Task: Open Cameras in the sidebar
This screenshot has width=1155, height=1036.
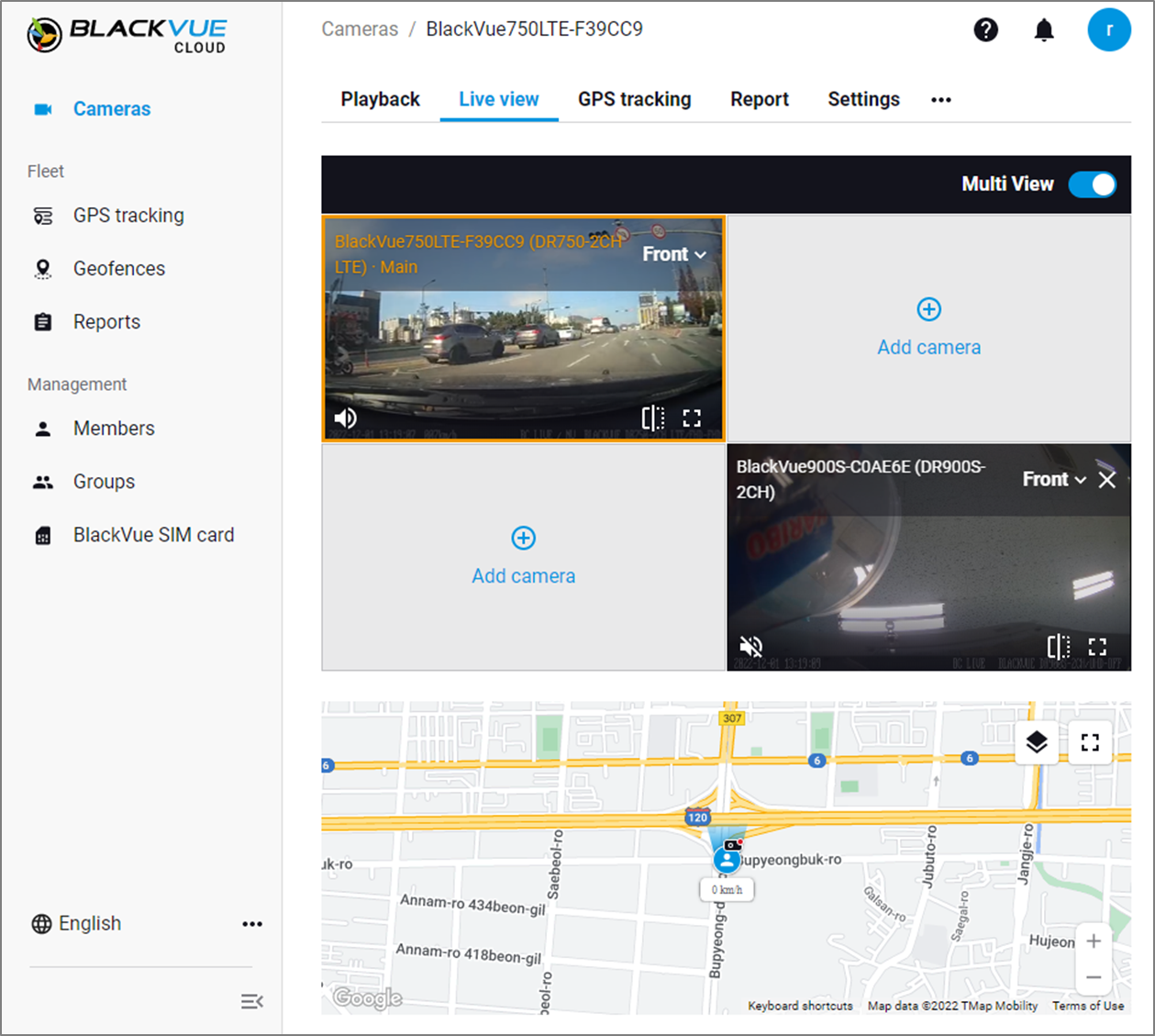Action: pyautogui.click(x=112, y=109)
